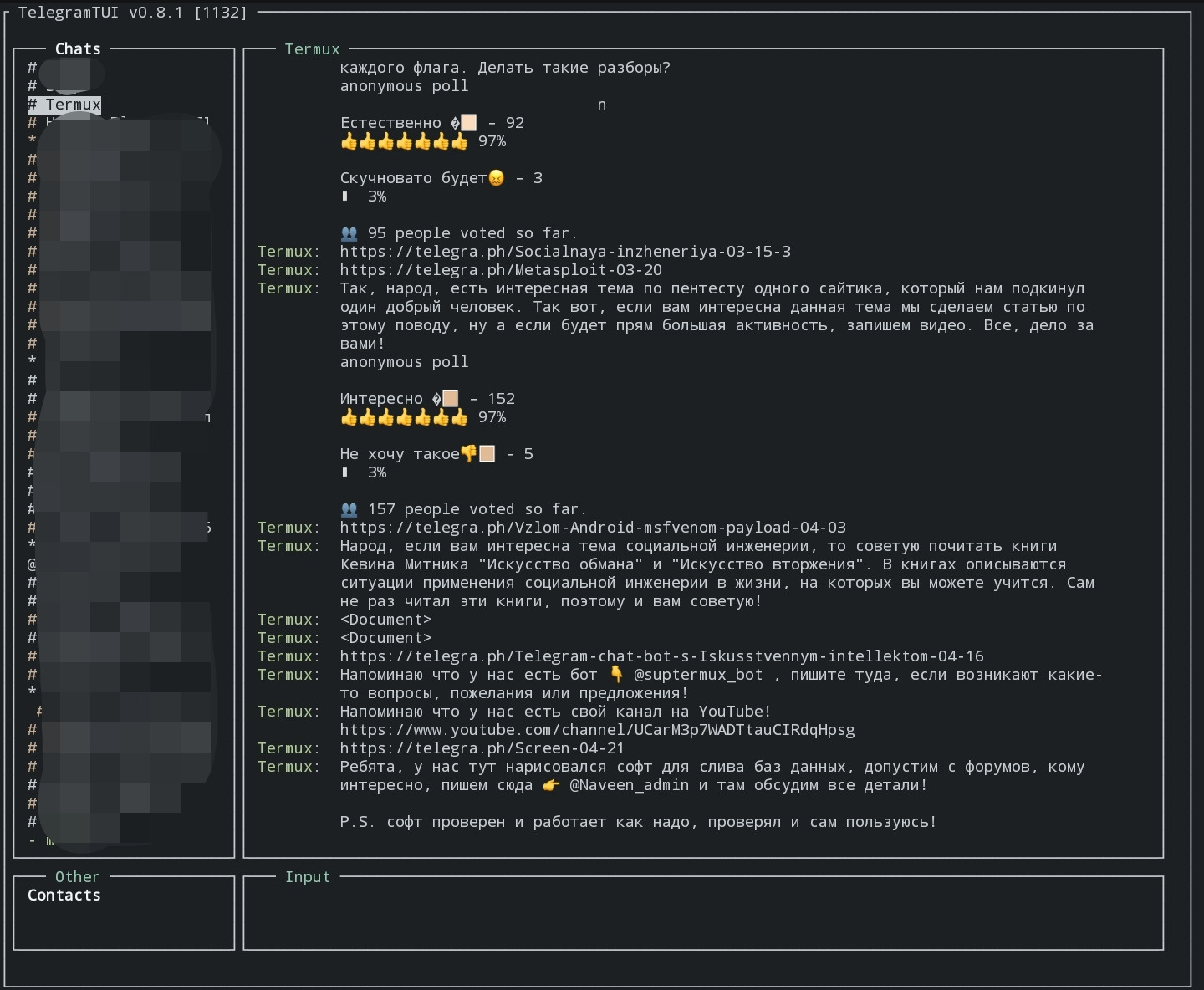Click the "P.S. софт проверен" line

(638, 822)
